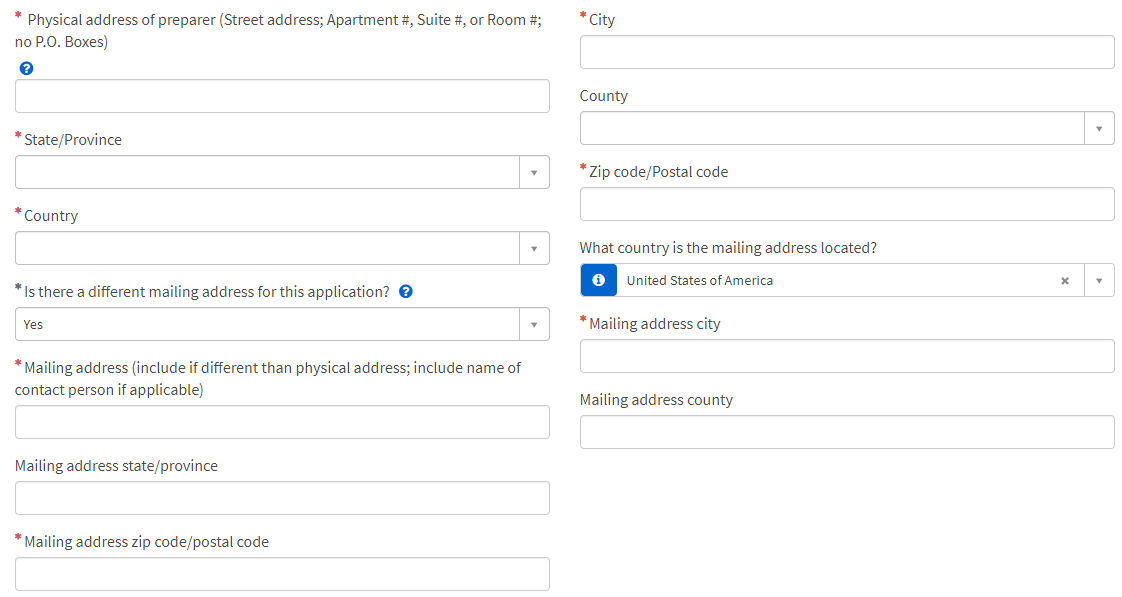The image size is (1122, 597).
Task: Click help icon beside different mailing address question
Action: 406,292
